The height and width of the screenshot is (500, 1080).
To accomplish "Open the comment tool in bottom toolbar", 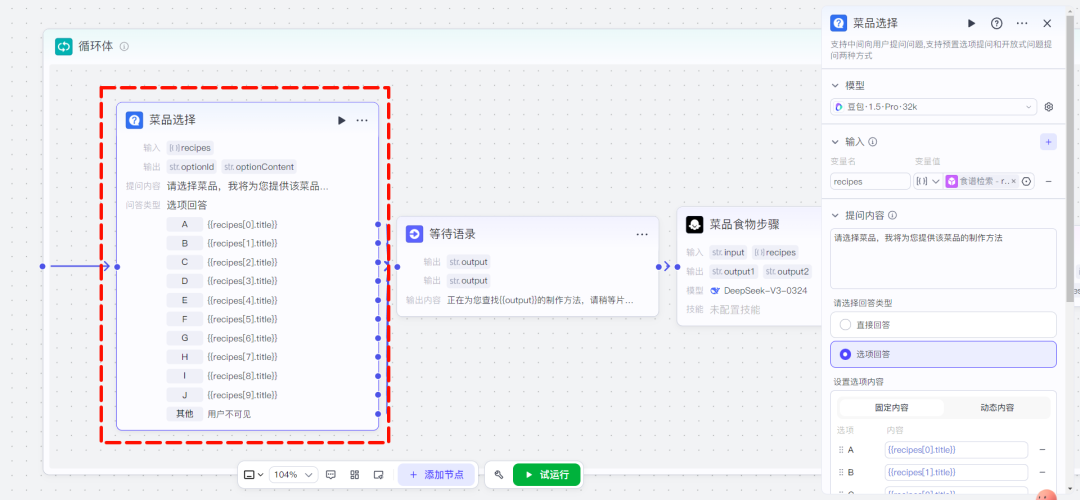I will point(331,475).
